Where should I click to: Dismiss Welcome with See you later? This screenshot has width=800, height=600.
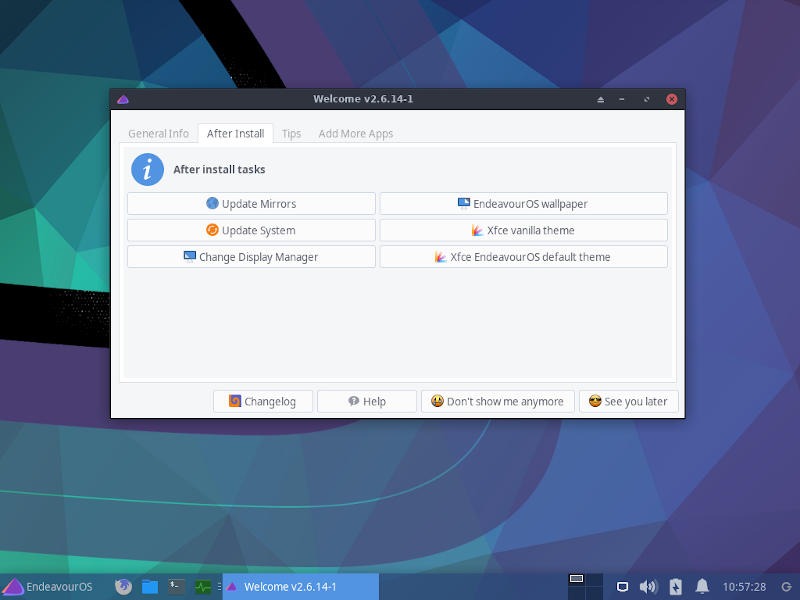coord(628,401)
